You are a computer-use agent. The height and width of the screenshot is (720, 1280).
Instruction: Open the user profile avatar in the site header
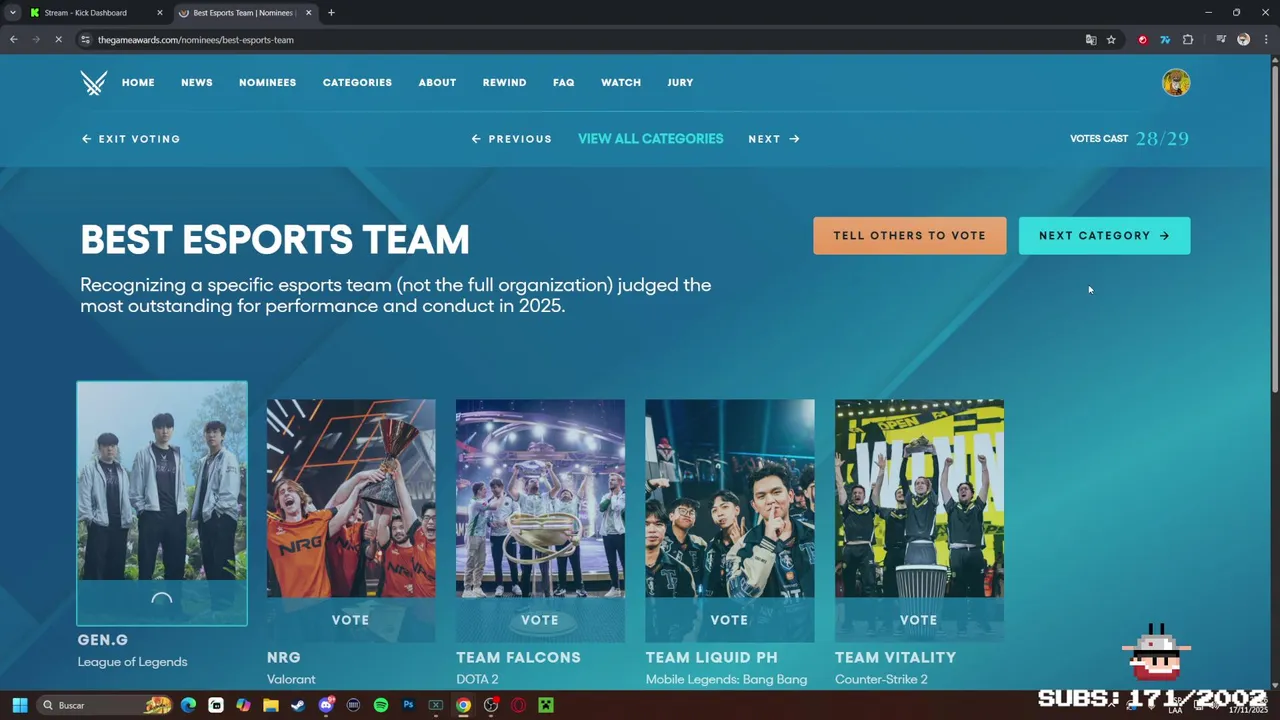tap(1176, 82)
